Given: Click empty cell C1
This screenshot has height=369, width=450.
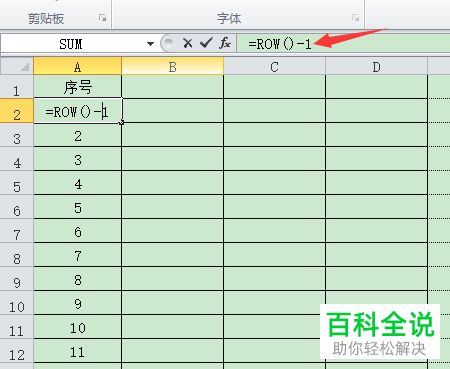Looking at the screenshot, I should [274, 87].
